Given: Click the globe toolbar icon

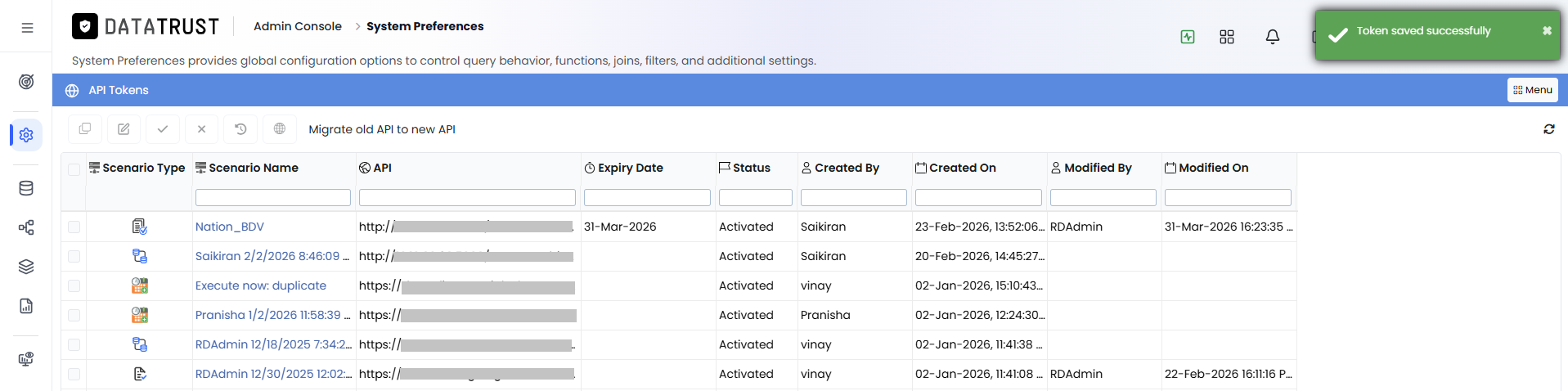Looking at the screenshot, I should click(280, 129).
